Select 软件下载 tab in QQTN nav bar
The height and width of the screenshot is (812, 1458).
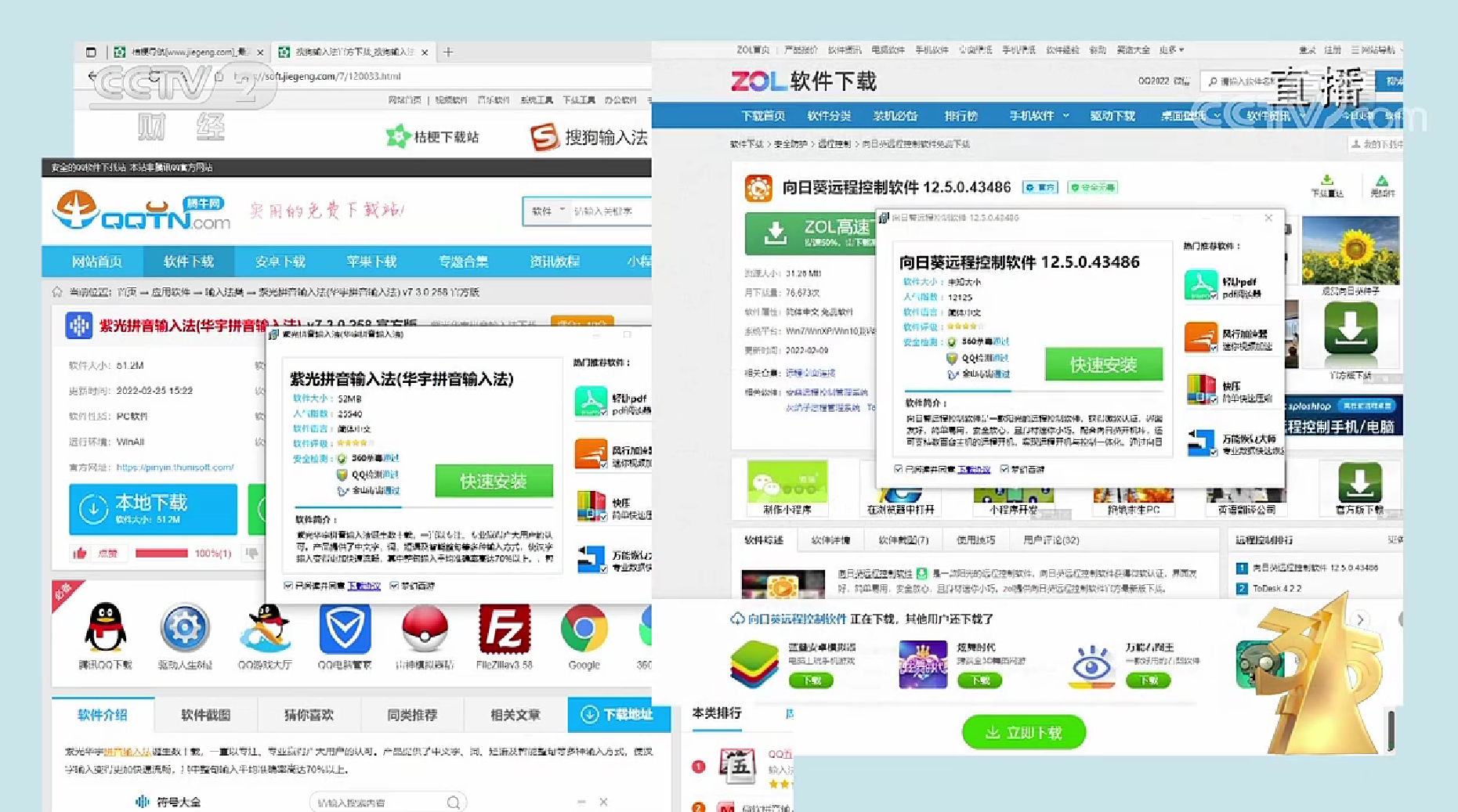point(189,262)
